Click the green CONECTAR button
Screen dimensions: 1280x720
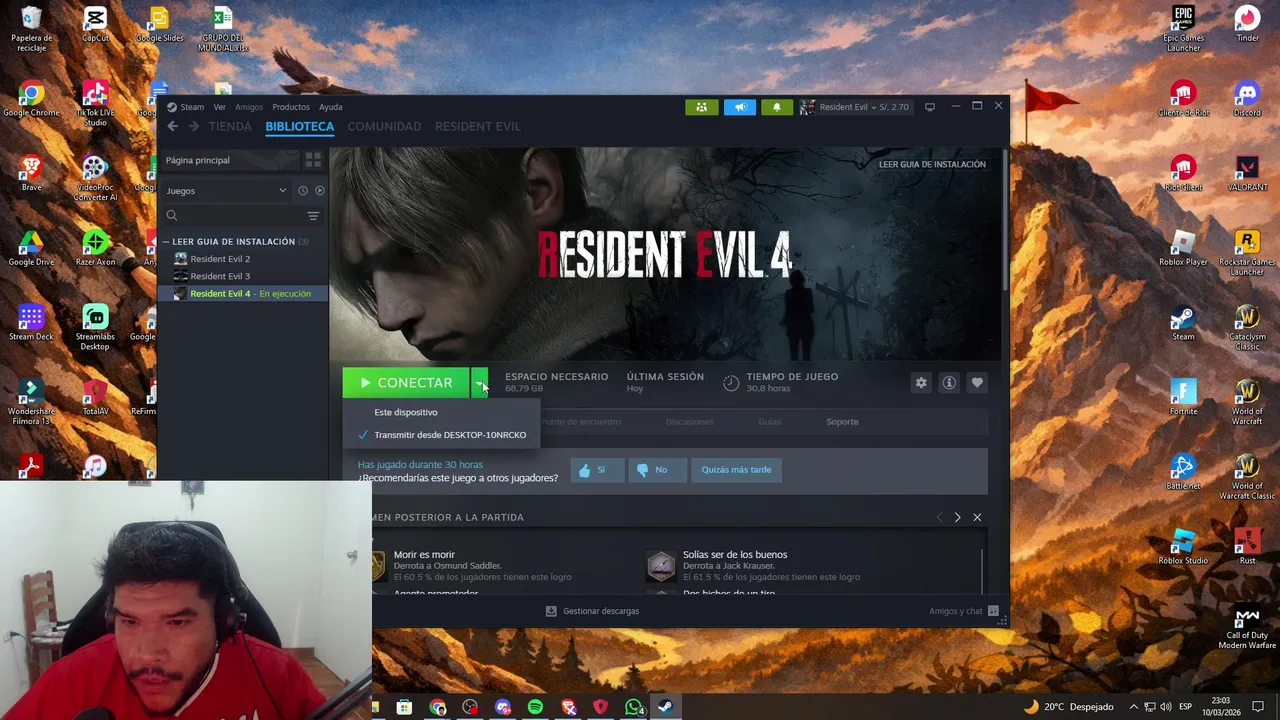point(406,383)
